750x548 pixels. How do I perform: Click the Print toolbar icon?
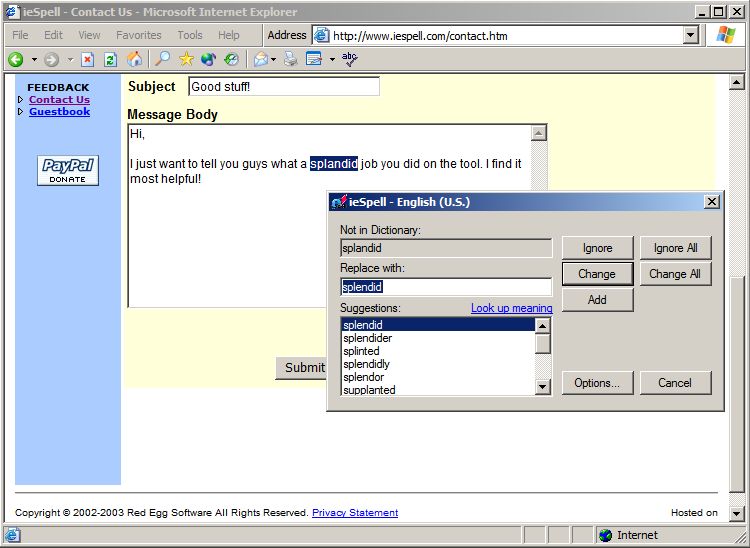click(290, 59)
